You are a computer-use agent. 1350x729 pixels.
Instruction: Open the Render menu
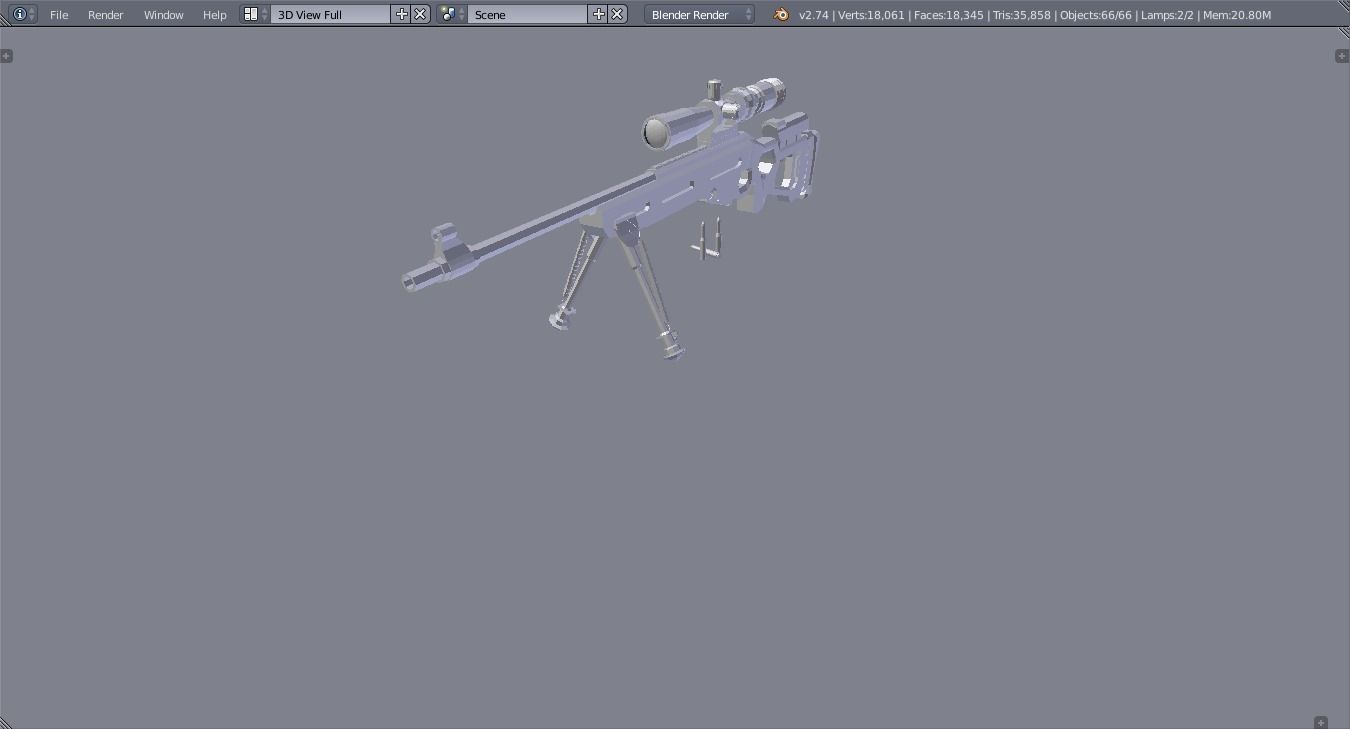click(x=105, y=14)
